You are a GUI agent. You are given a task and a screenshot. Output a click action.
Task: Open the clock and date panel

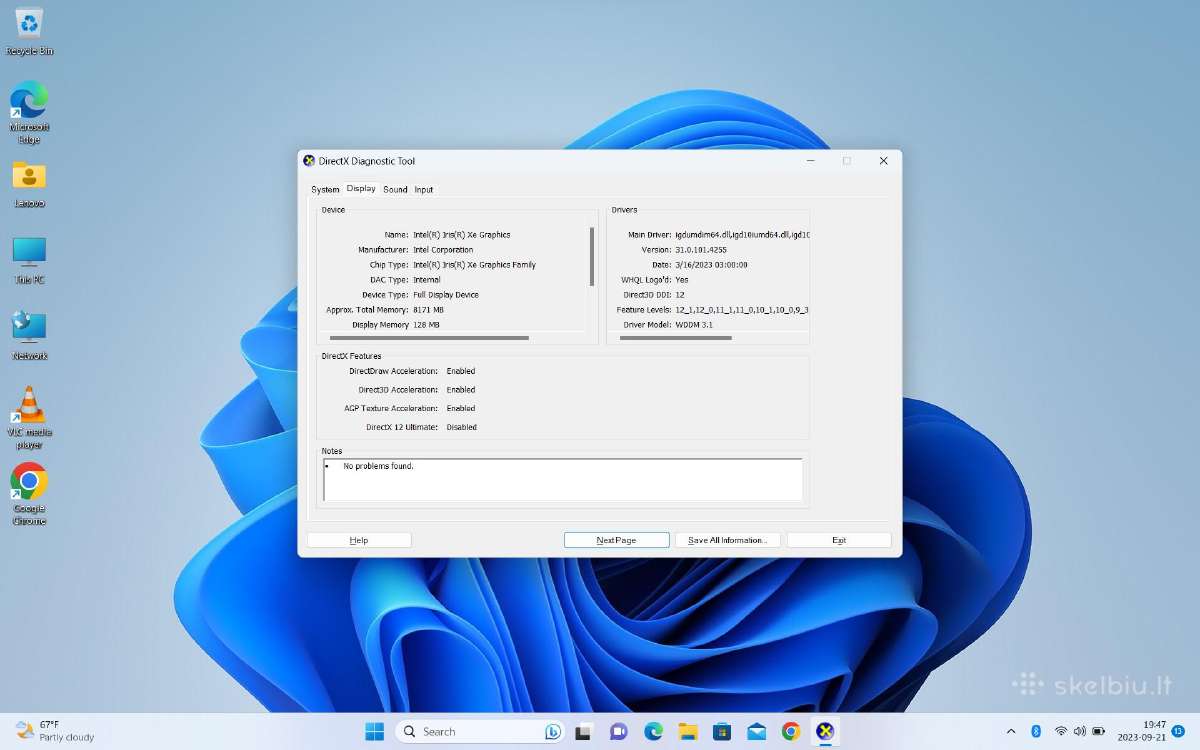1142,731
